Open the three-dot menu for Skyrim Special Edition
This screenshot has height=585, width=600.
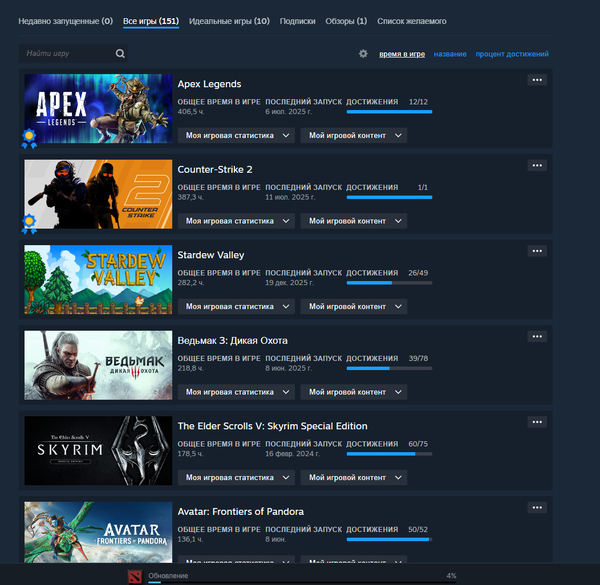tap(537, 422)
